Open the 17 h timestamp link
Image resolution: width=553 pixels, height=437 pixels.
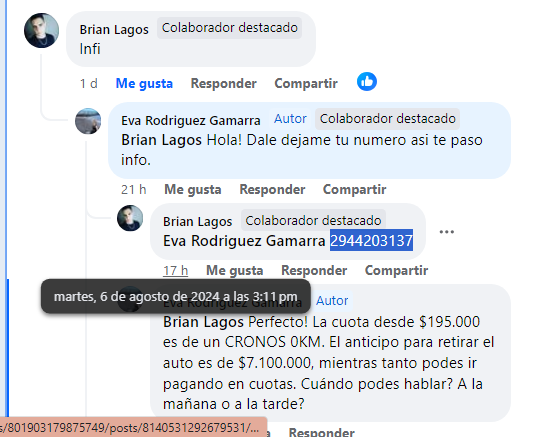click(x=175, y=271)
